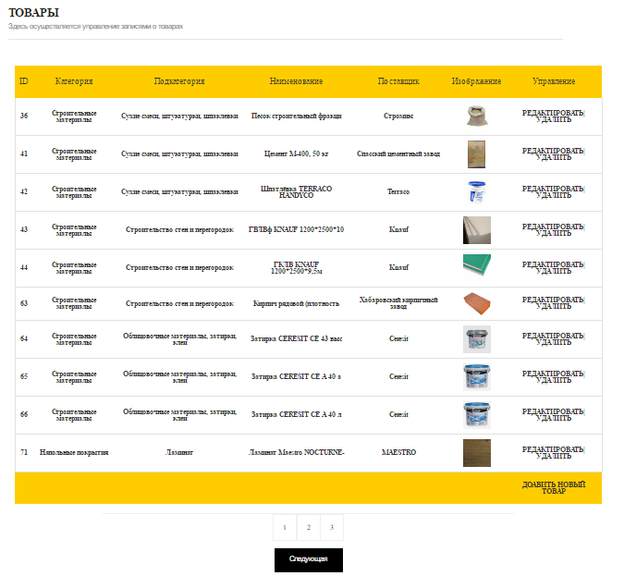Click supplier 'Ceresit' in row 65
Screen dimensions: 624x576
point(398,377)
